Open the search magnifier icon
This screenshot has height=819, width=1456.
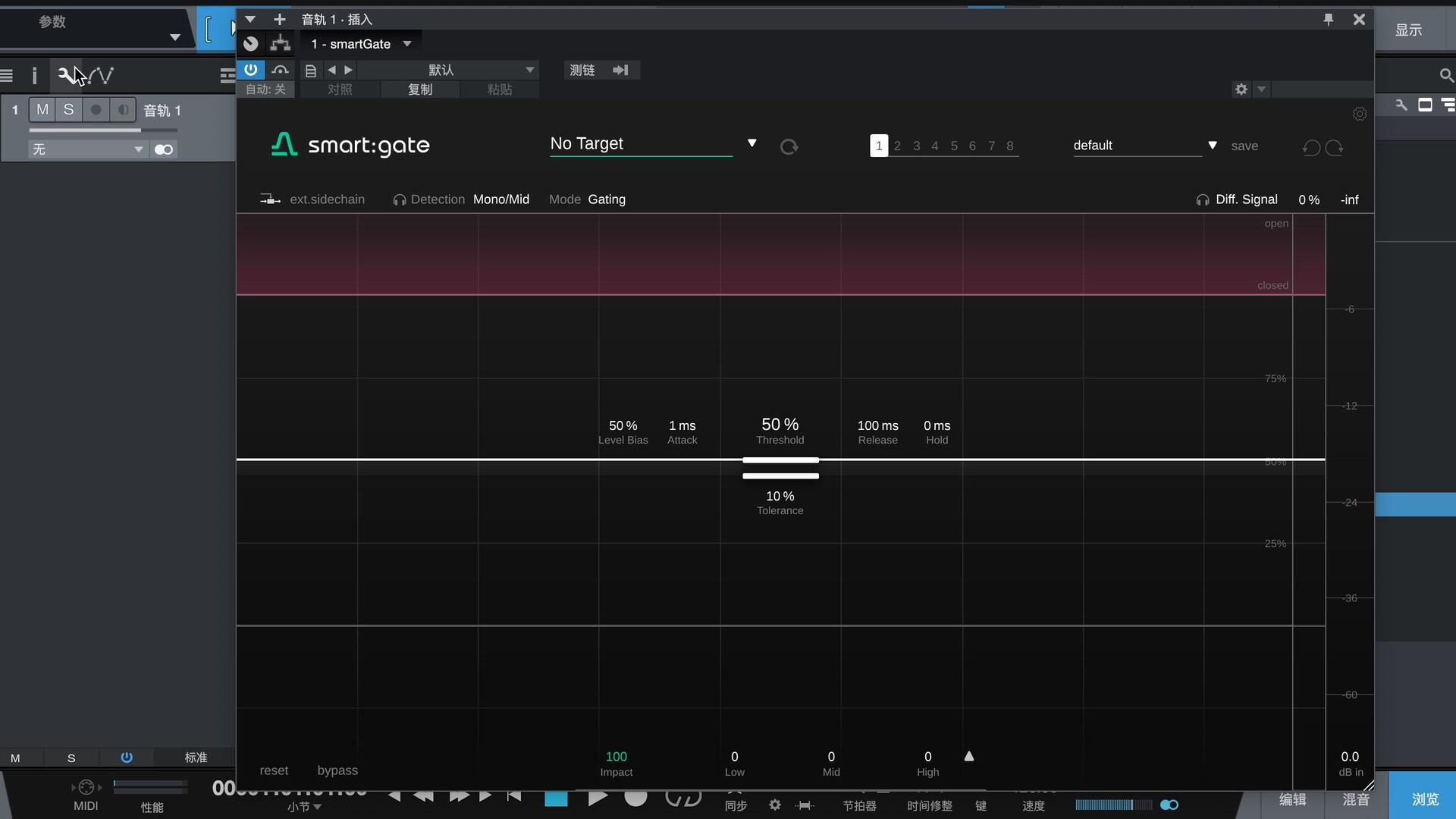pos(1445,75)
